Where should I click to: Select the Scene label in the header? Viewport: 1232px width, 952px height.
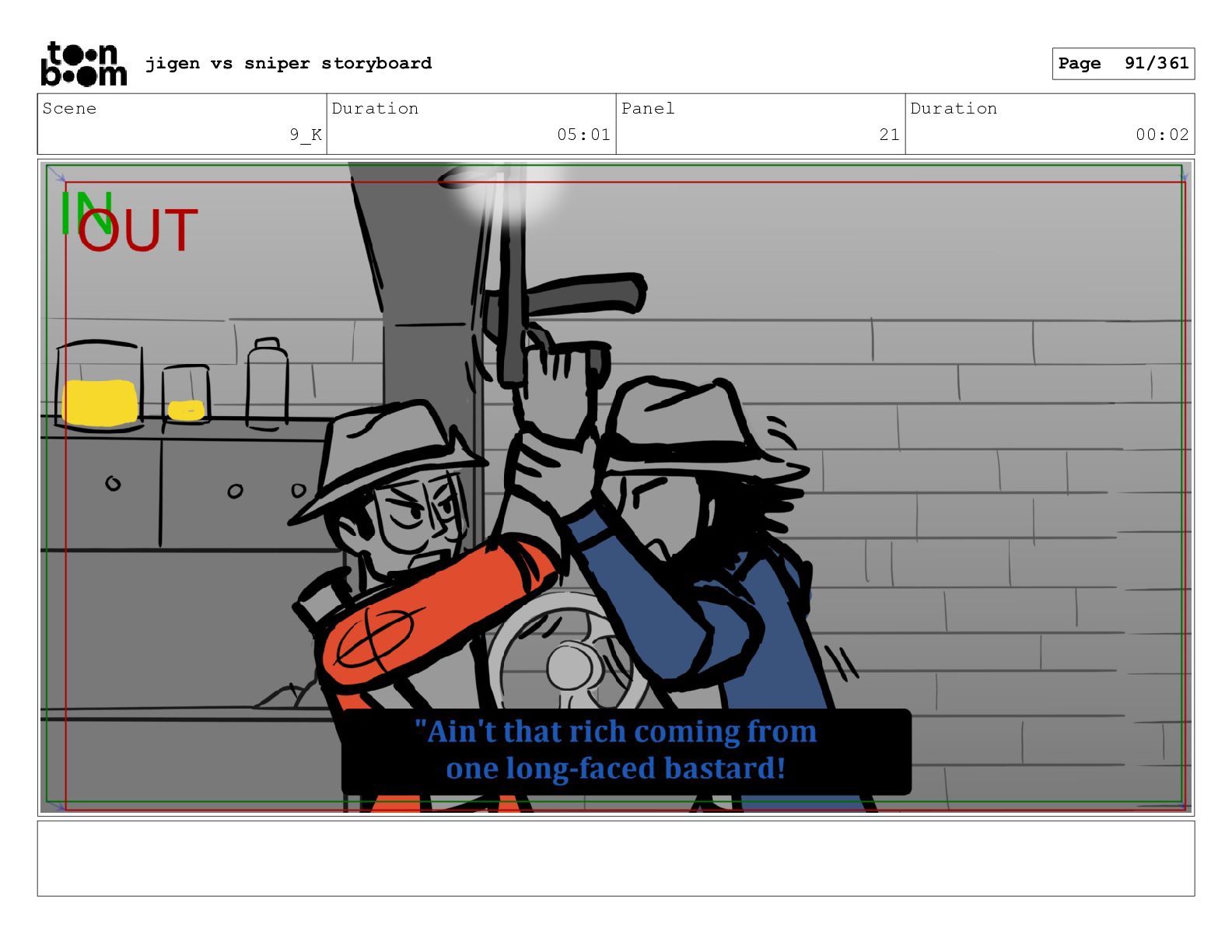[69, 109]
